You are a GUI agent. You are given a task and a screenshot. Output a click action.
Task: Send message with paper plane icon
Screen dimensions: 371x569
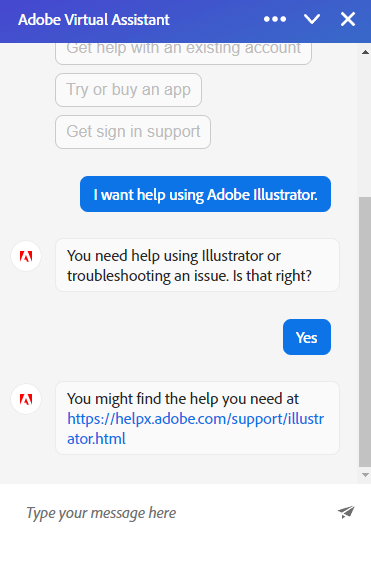[346, 512]
